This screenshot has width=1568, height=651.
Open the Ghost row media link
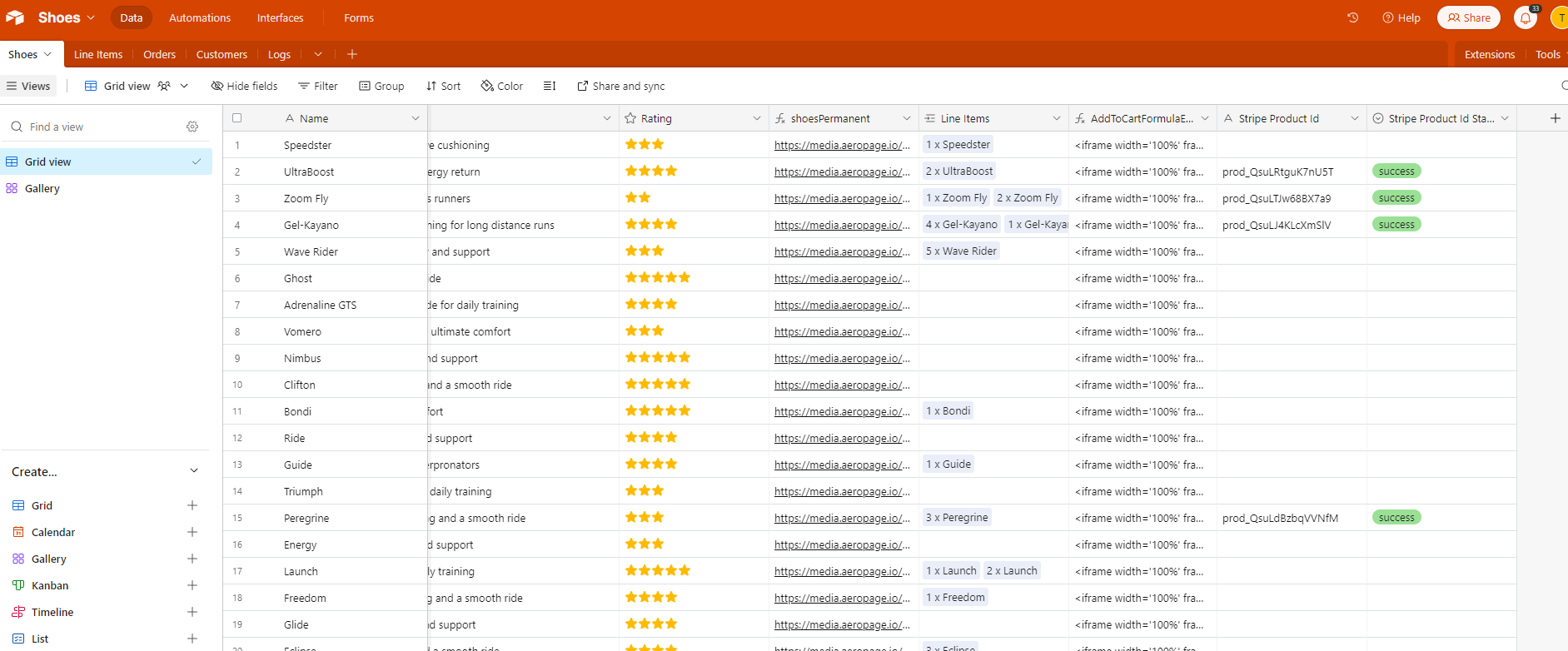tap(842, 278)
